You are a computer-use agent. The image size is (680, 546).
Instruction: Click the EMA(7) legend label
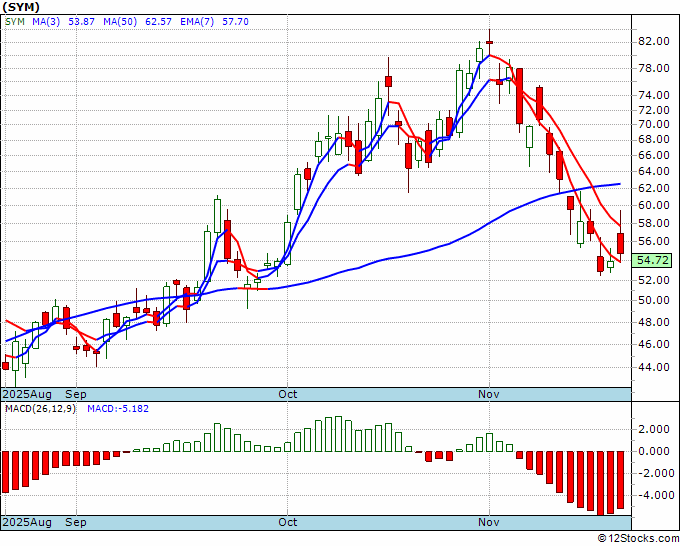coord(197,21)
